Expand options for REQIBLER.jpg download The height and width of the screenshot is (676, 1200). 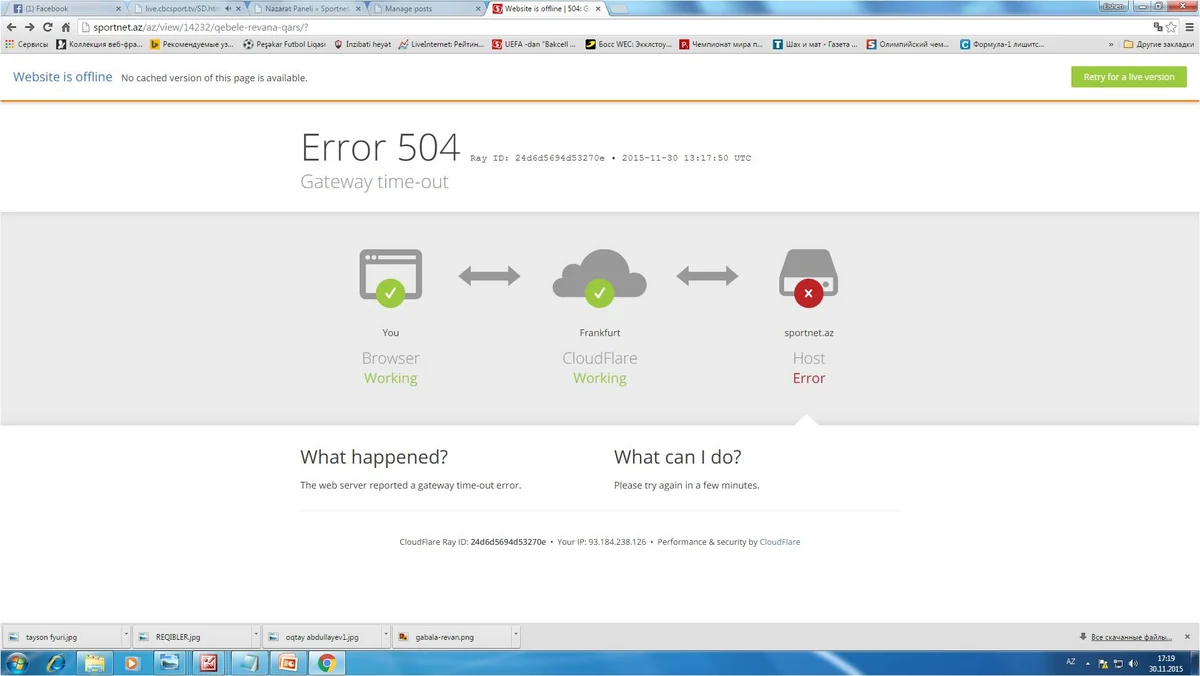[254, 636]
